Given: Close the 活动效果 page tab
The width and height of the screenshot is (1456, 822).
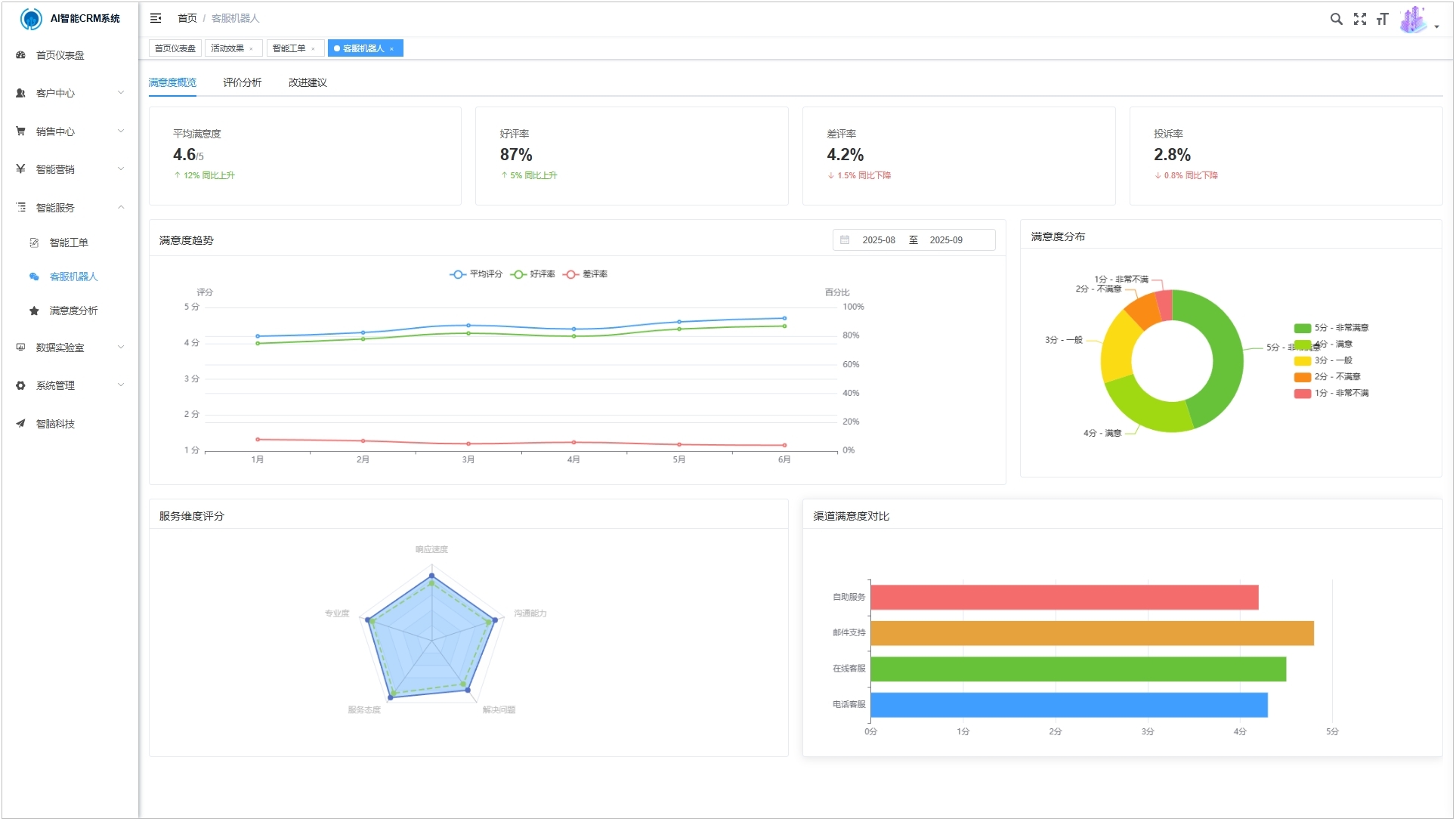Looking at the screenshot, I should [251, 49].
